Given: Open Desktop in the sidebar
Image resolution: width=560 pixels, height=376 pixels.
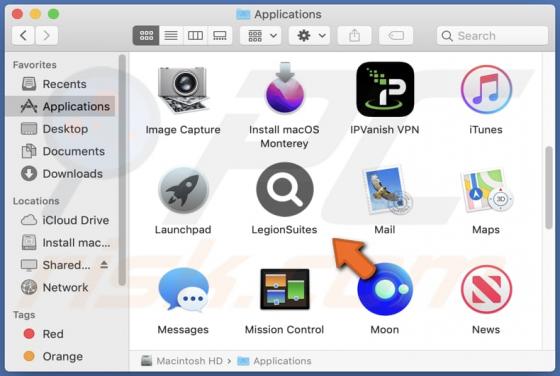Looking at the screenshot, I should [x=61, y=129].
